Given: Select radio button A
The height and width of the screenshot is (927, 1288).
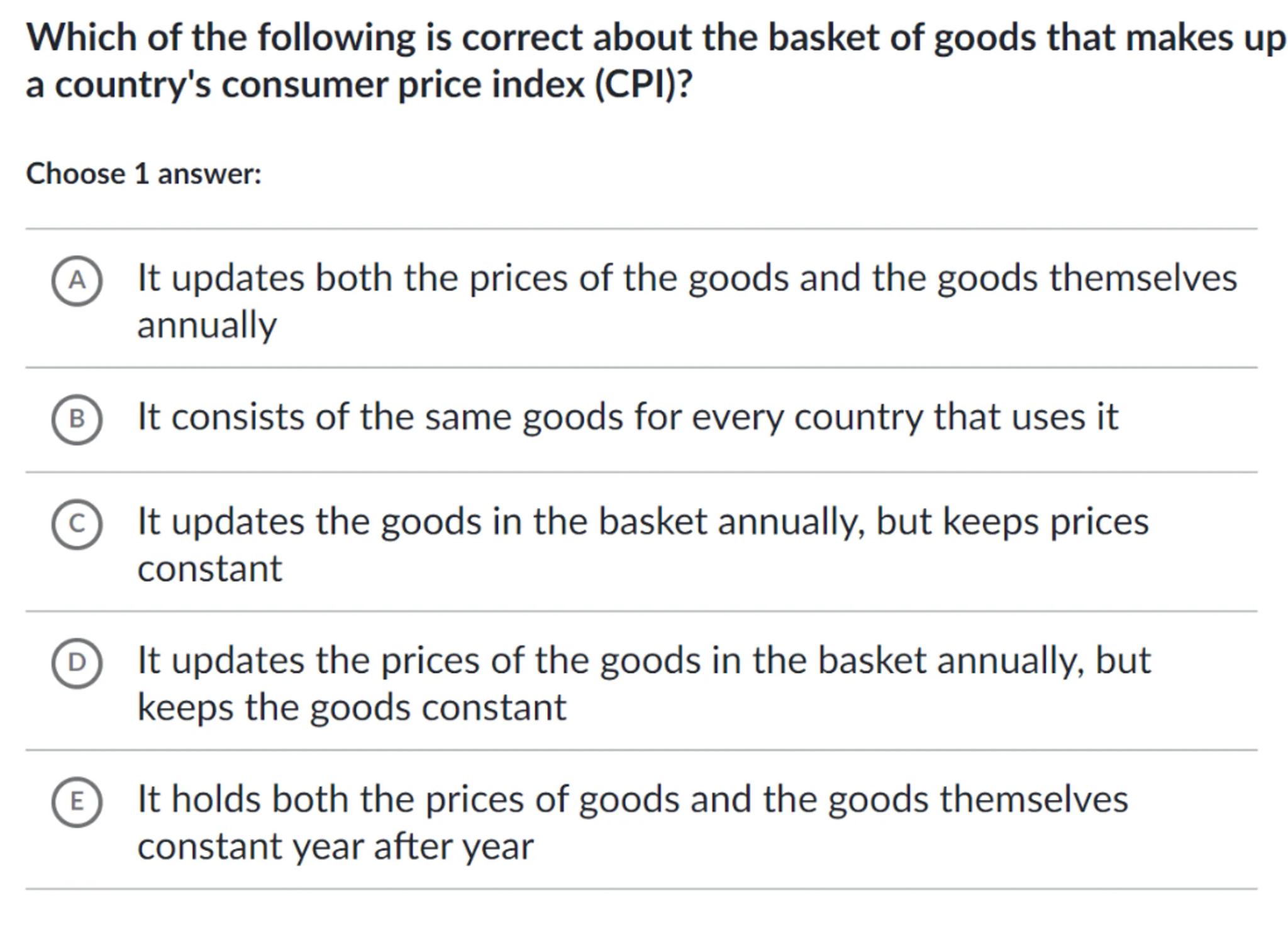Looking at the screenshot, I should [x=77, y=280].
